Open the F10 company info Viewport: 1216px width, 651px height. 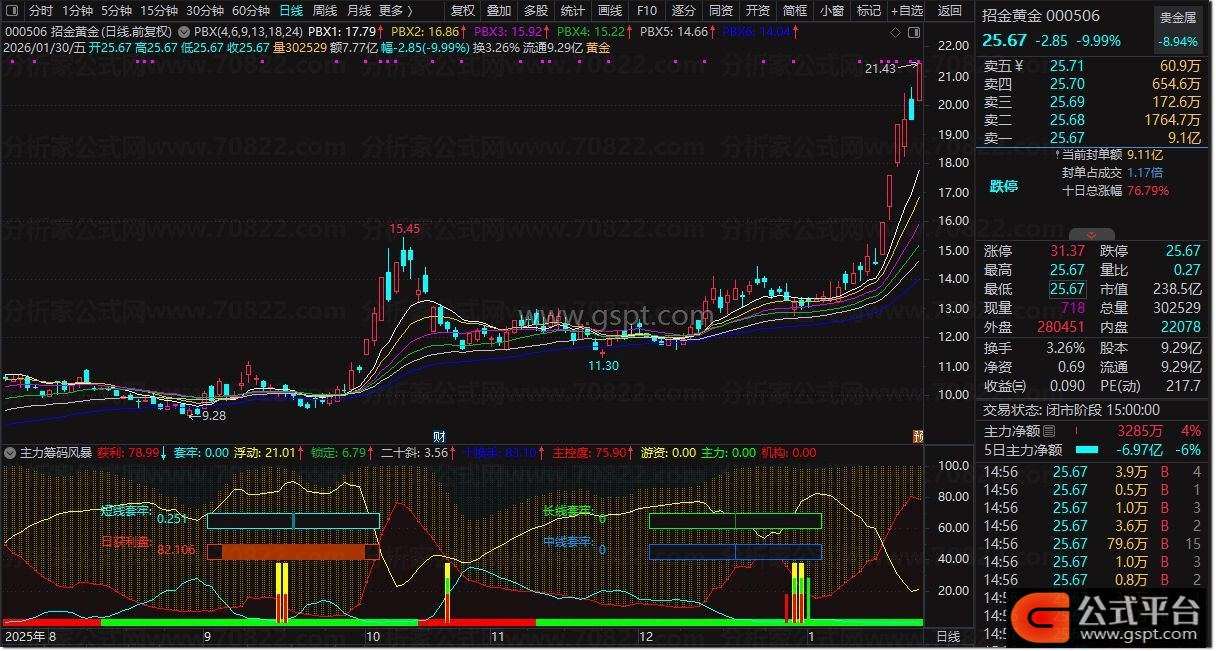click(x=647, y=10)
